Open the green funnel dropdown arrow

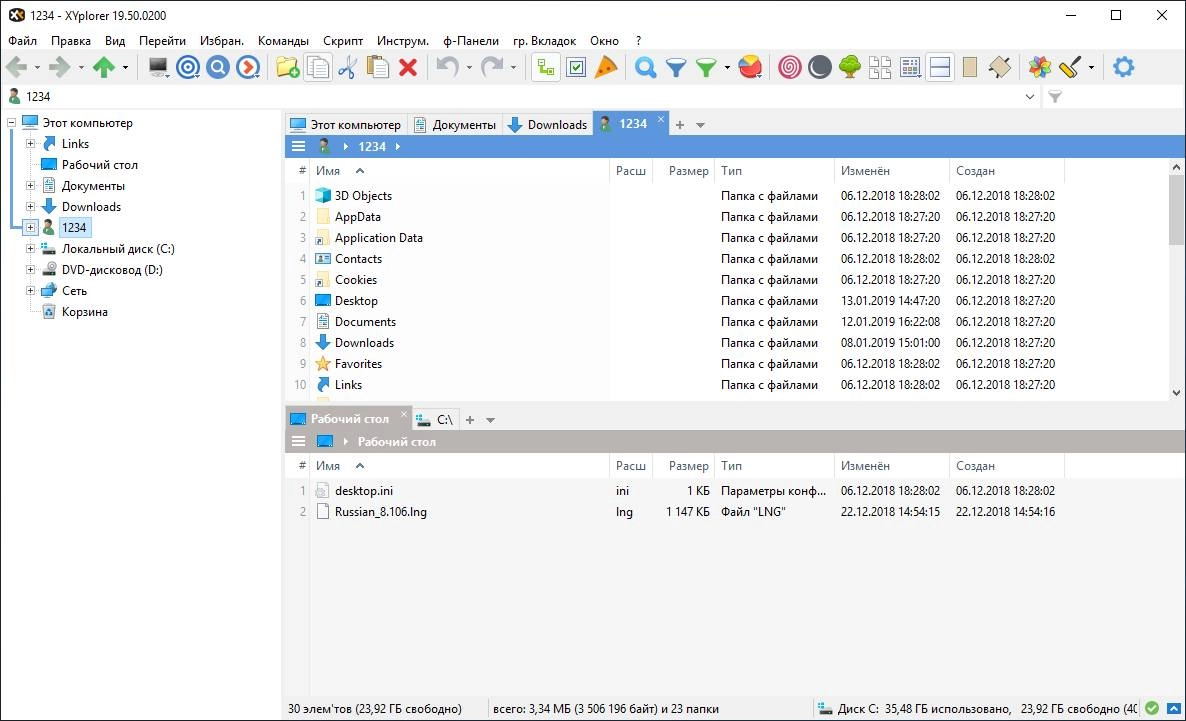pos(727,67)
